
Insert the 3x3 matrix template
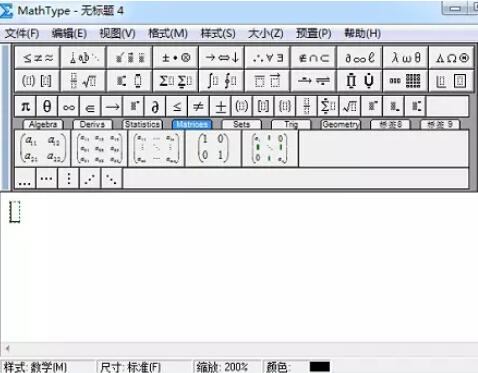[100, 148]
